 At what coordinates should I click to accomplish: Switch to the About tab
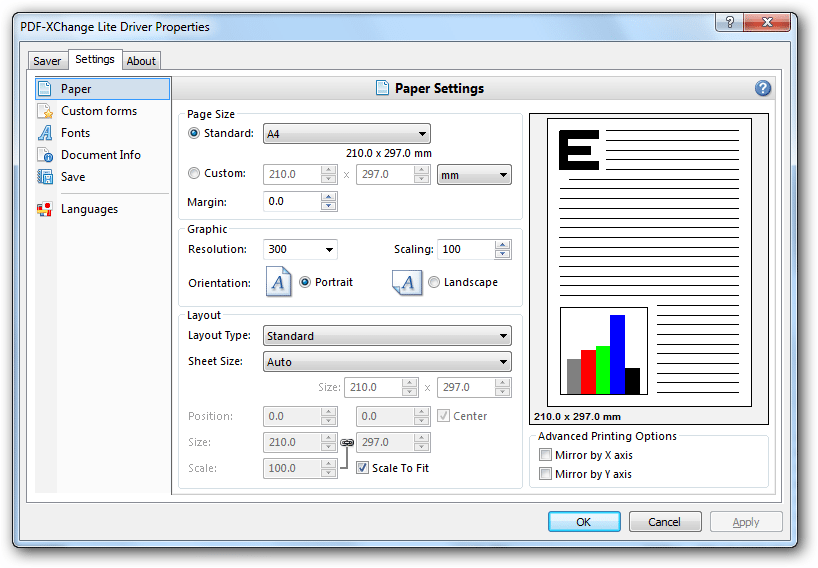141,61
